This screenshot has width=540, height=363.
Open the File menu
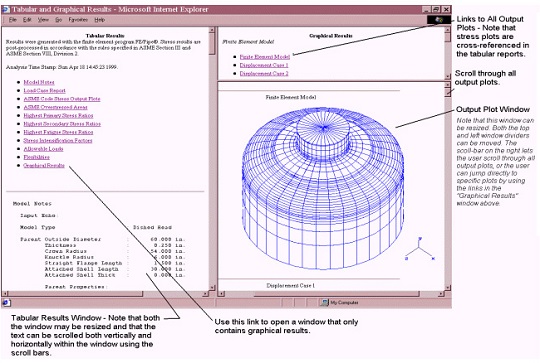[x=13, y=20]
